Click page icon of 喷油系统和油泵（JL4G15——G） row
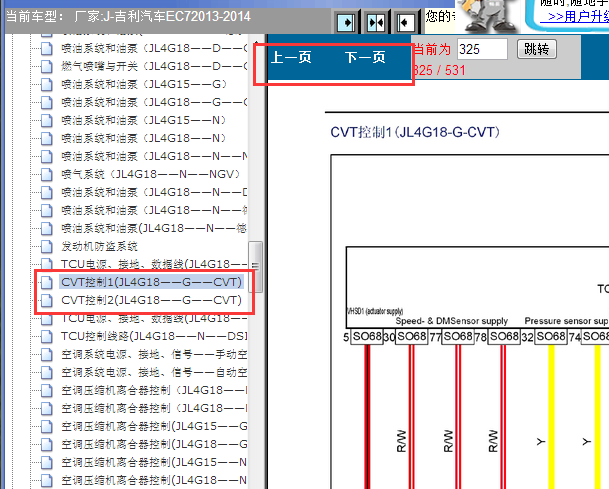This screenshot has height=489, width=609. pyautogui.click(x=47, y=84)
